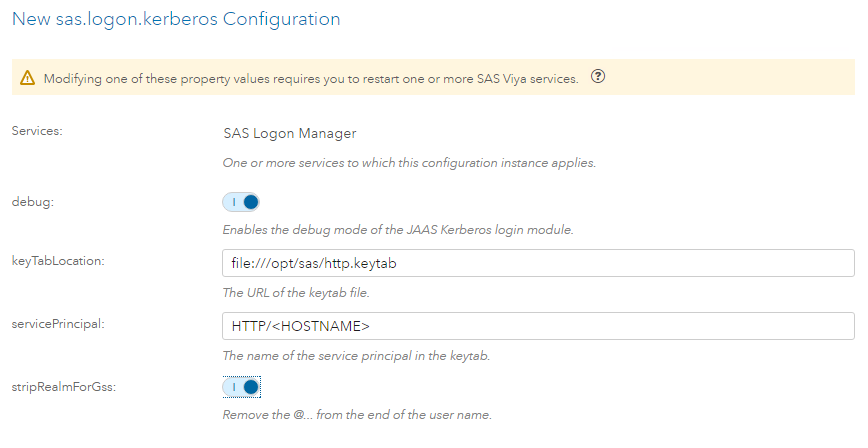
Task: Click the keyTabLocation field label
Action: click(x=57, y=260)
